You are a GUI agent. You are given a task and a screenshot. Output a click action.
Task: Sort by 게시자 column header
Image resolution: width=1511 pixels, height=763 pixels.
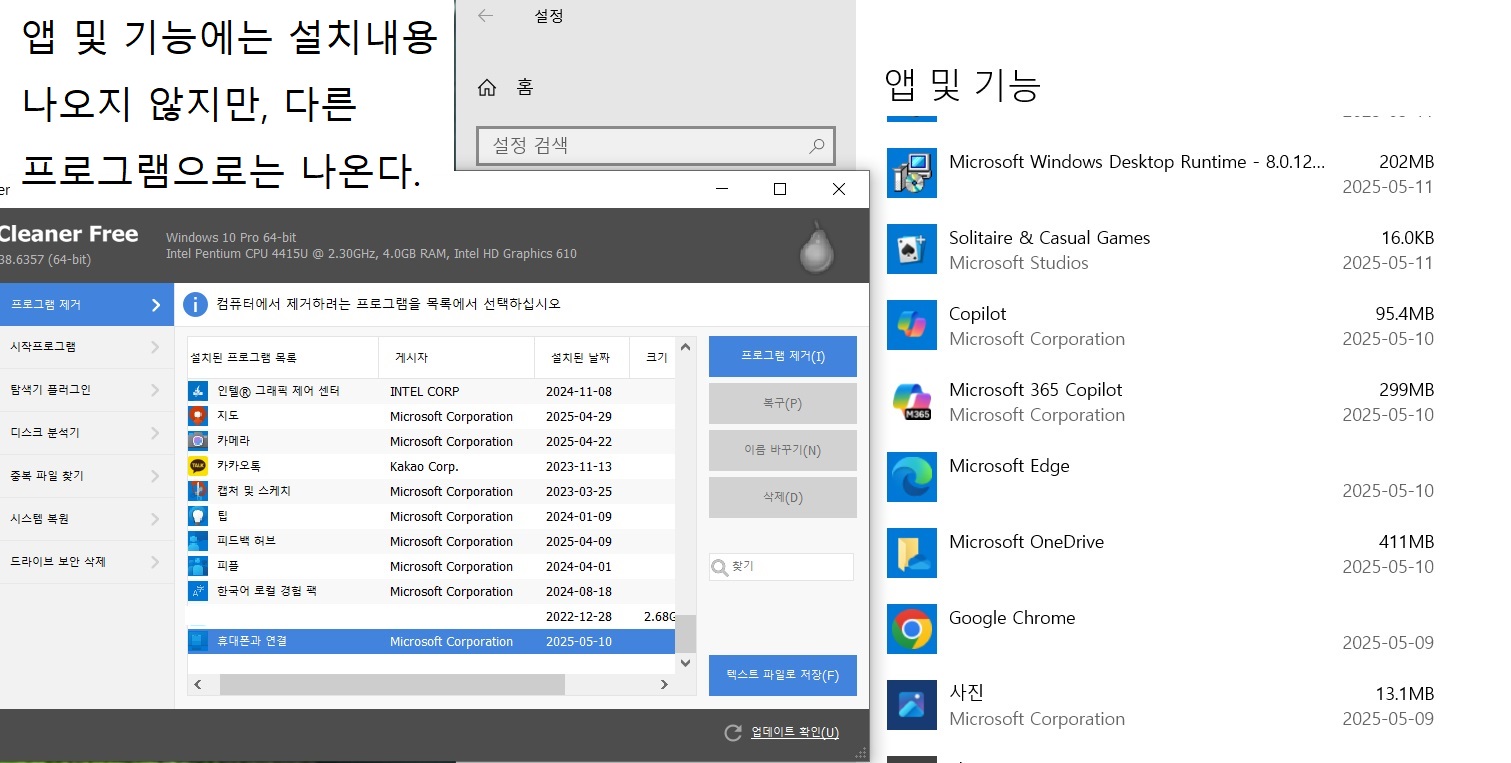(x=457, y=357)
